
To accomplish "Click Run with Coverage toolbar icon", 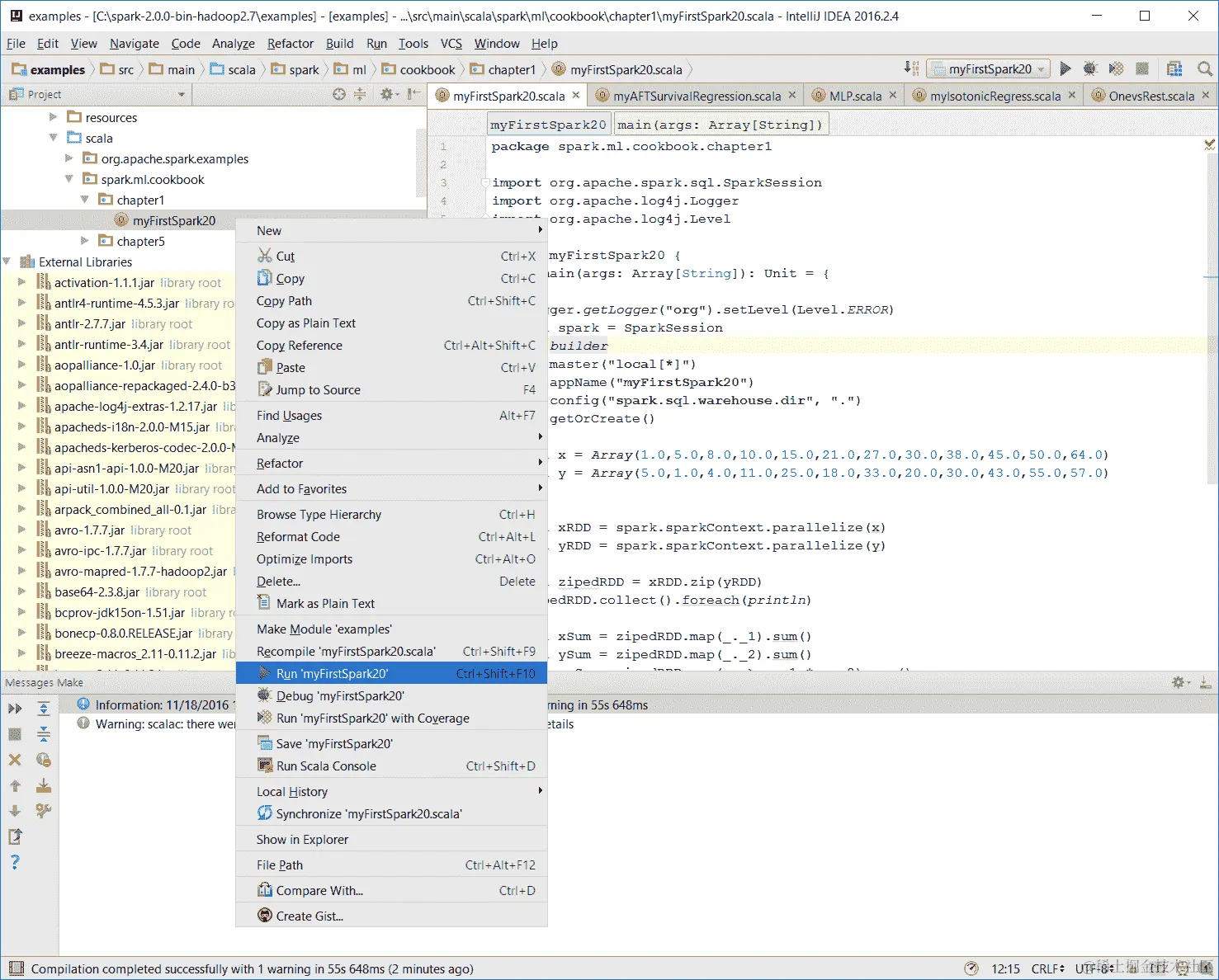I will point(1116,68).
